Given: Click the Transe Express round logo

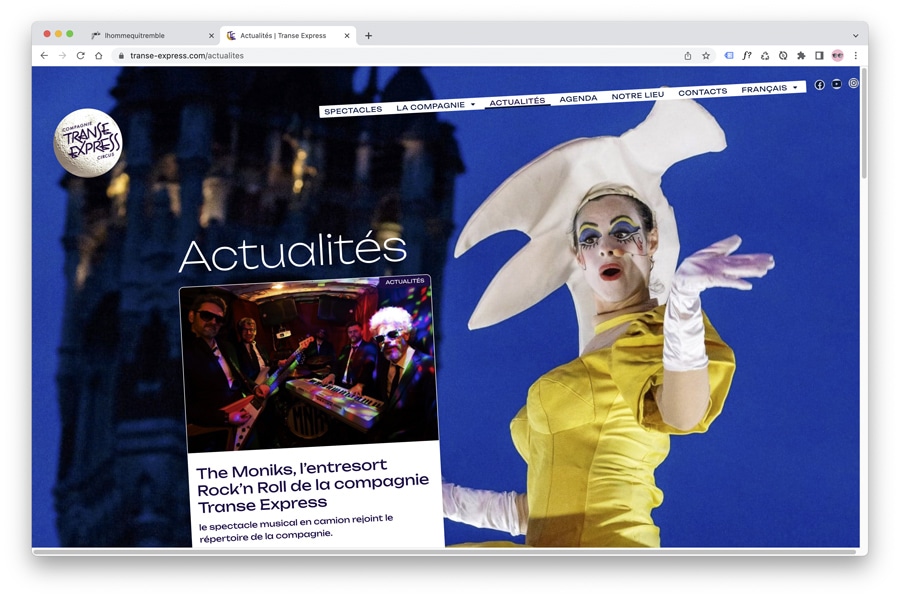Looking at the screenshot, I should point(88,143).
